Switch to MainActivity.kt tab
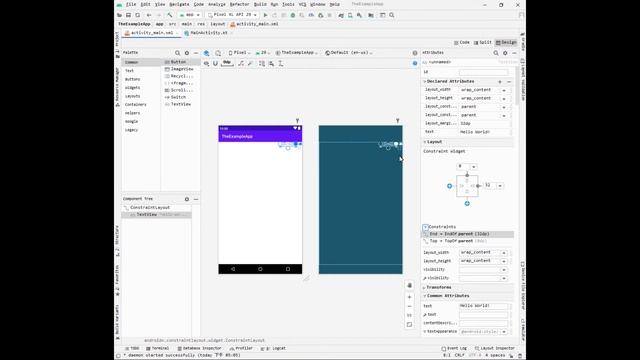The height and width of the screenshot is (360, 640). [x=208, y=33]
